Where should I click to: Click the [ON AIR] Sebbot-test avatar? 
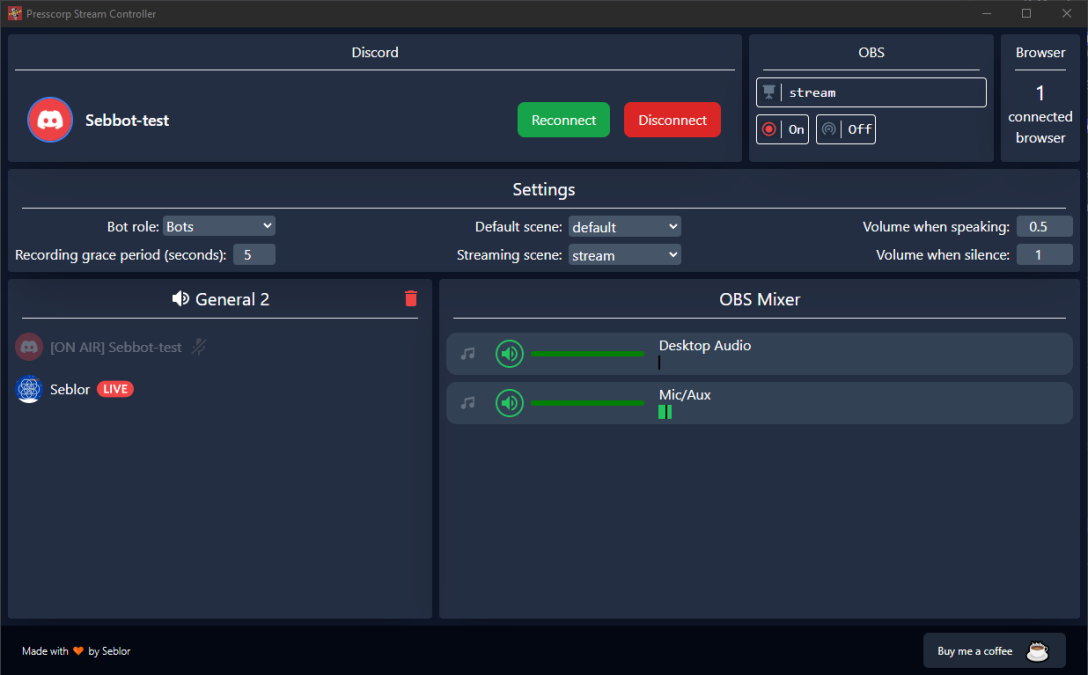click(29, 347)
